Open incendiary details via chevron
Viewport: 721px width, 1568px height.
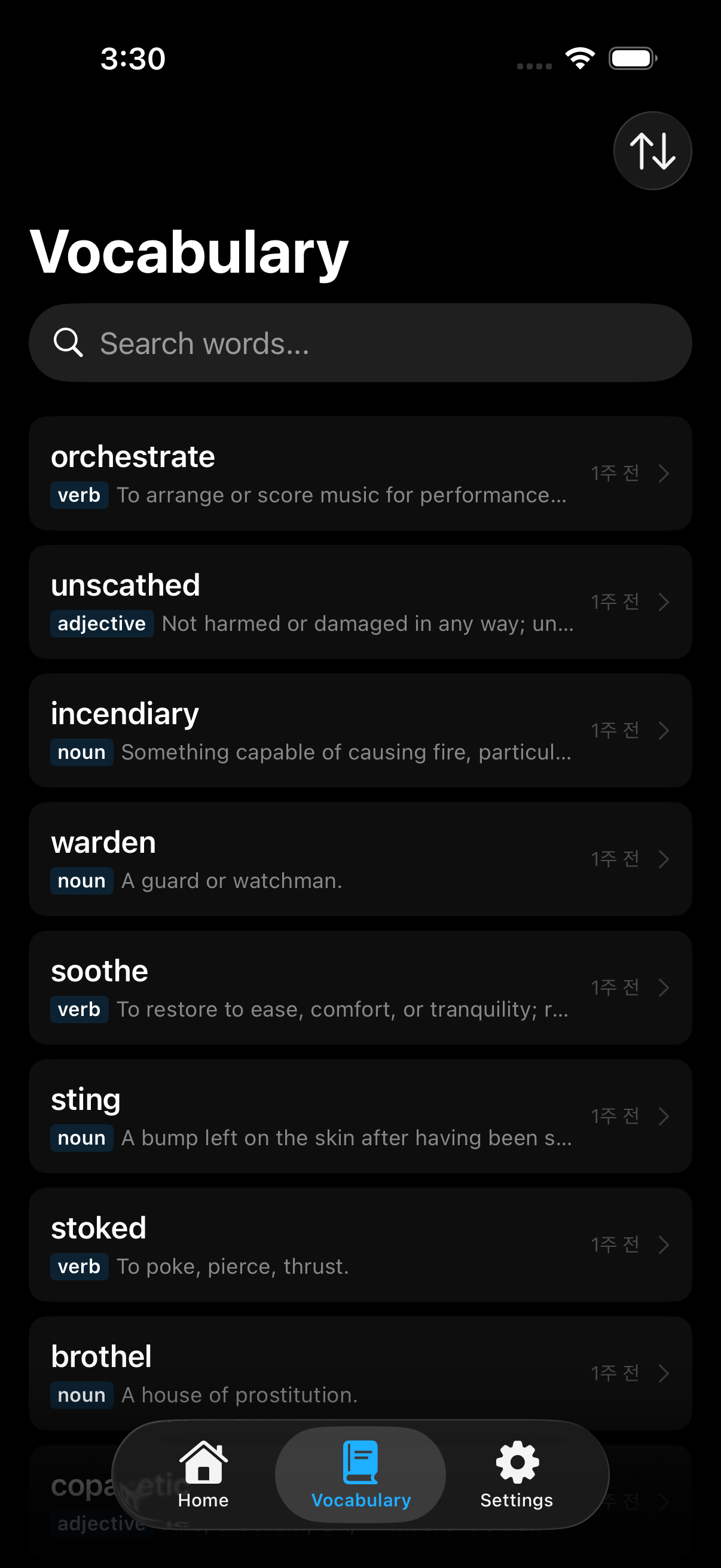point(664,730)
